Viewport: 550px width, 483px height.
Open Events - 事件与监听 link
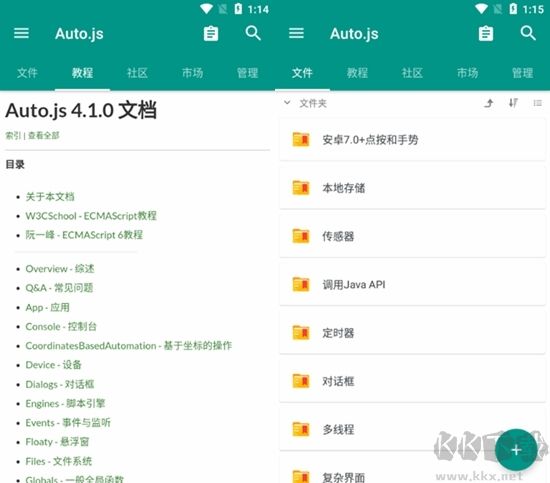point(68,423)
